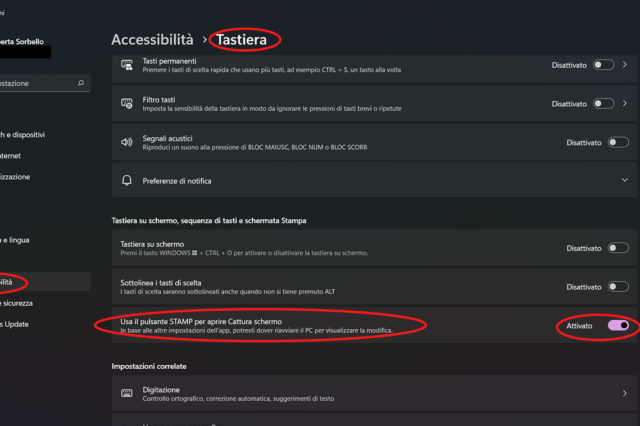Toggle the Tasti permanenti switch
This screenshot has height=426, width=640.
[x=603, y=65]
